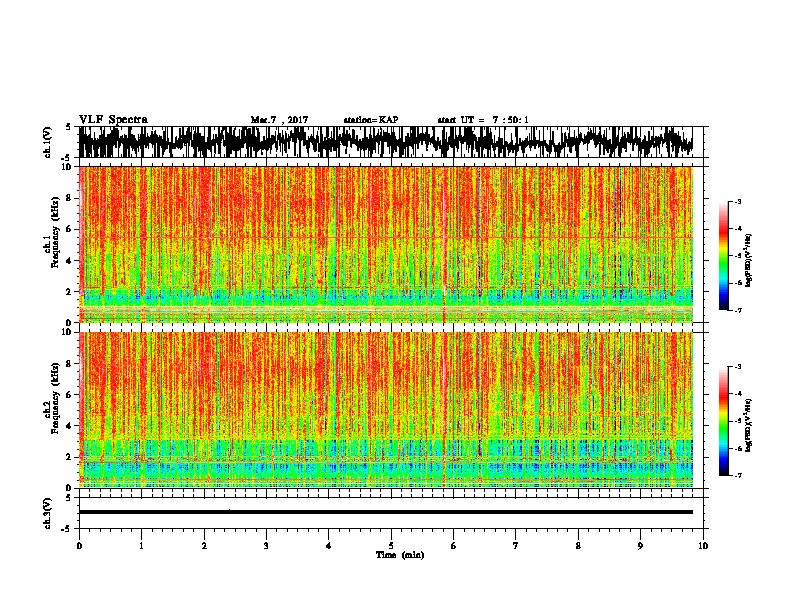Click the "-7" label on ch.2 colorbar
792x612 pixels.
tap(737, 475)
